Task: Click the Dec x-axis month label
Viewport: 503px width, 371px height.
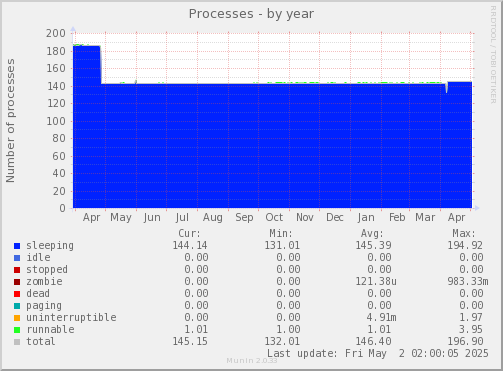Action: coord(335,217)
